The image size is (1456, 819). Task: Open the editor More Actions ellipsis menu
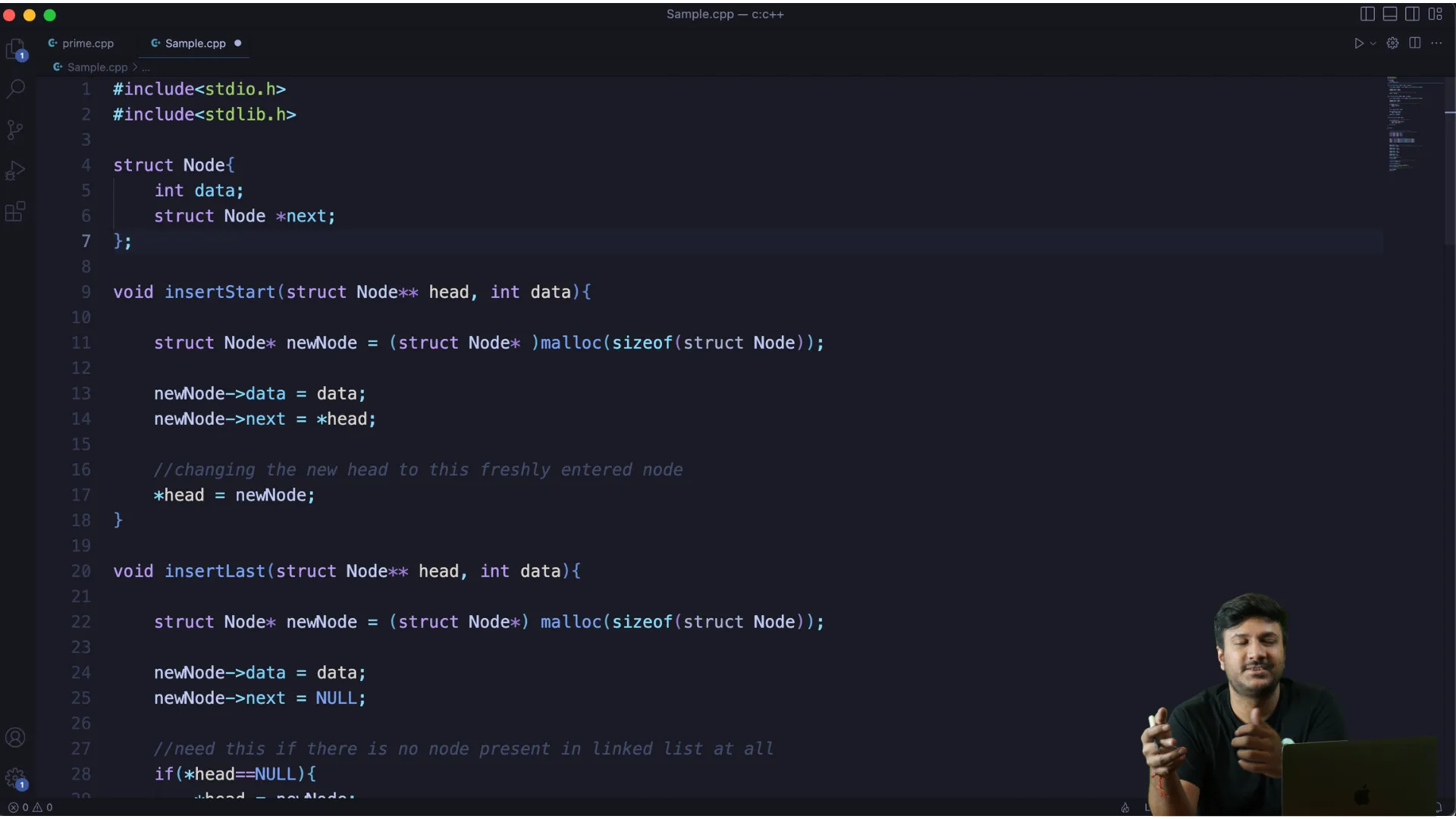pos(1436,43)
